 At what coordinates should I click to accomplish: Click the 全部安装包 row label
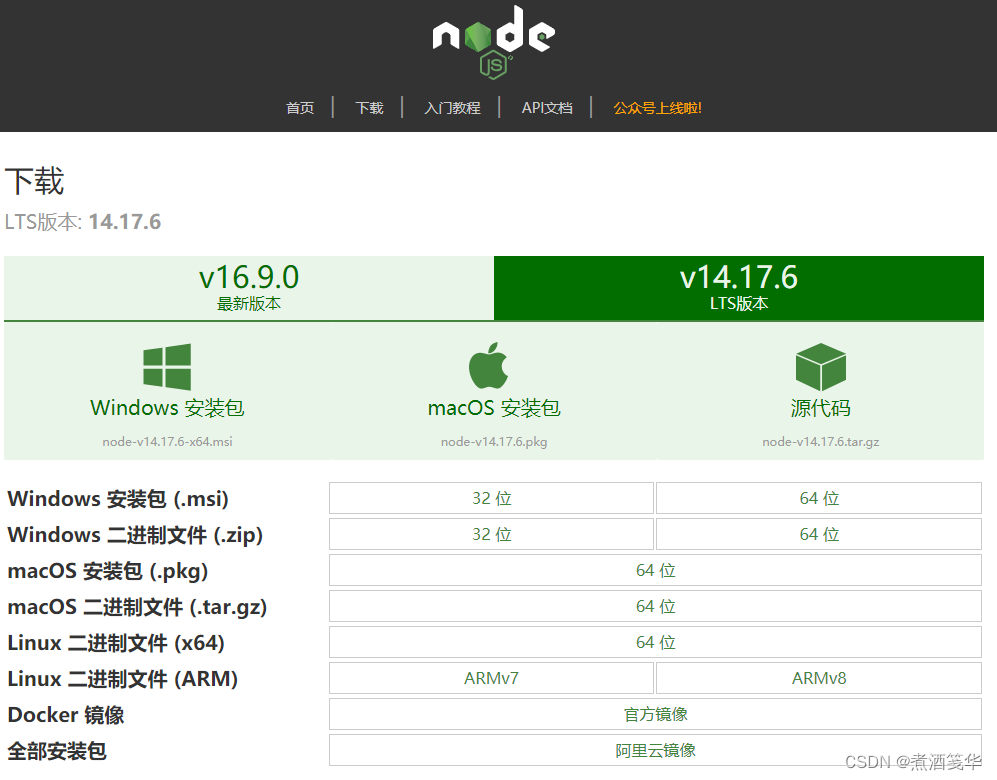tap(57, 751)
